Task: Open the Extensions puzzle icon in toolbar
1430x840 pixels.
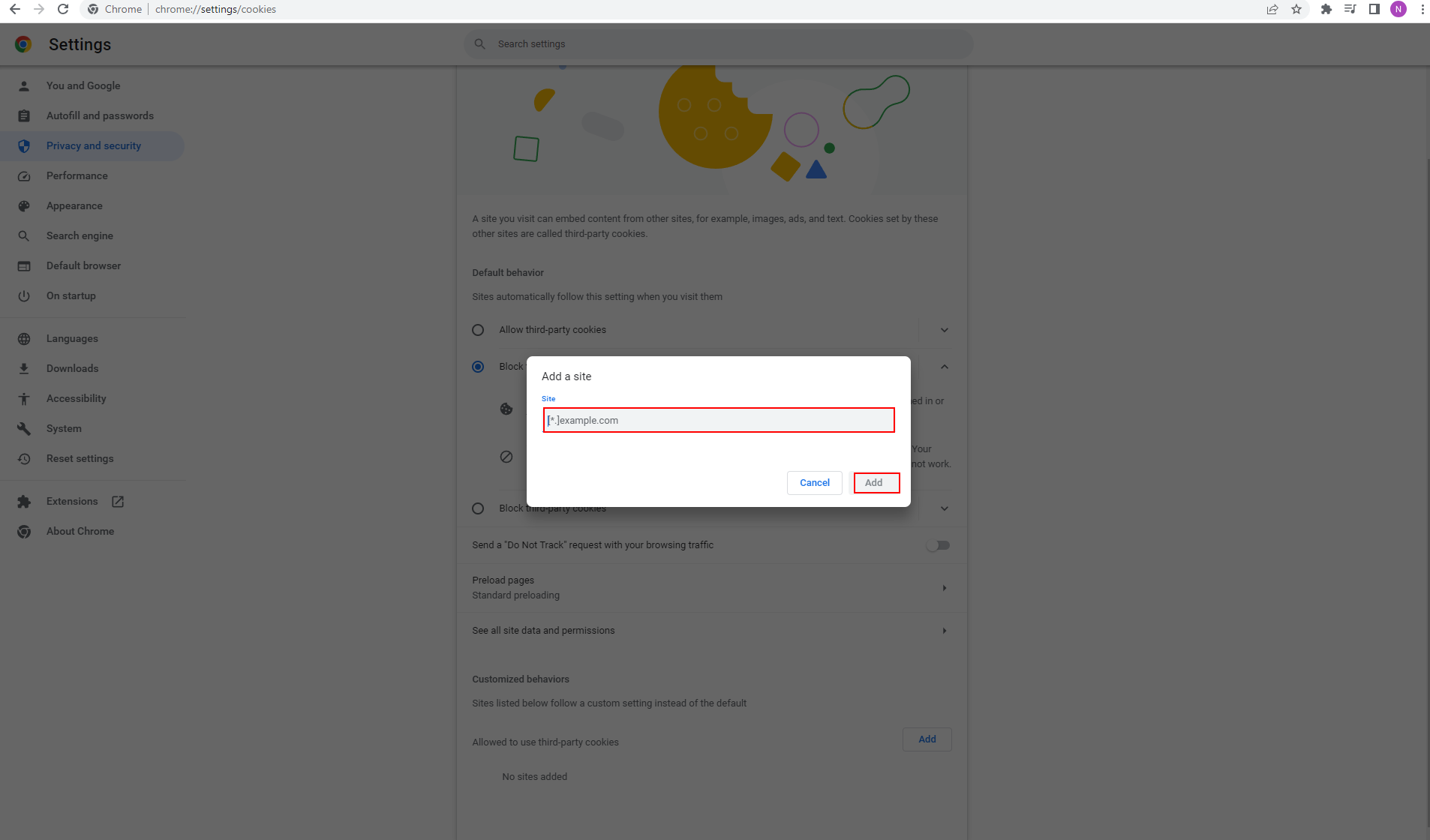Action: point(1326,9)
